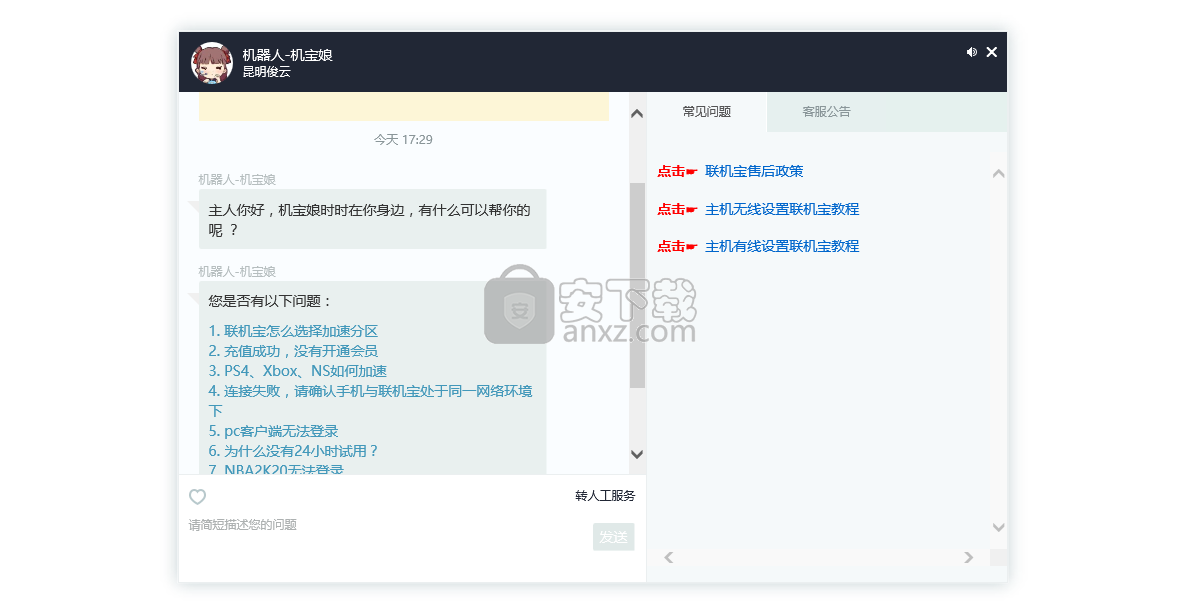Click the red 点击 pointer beside 主机有线设置联机宝教程

(677, 246)
